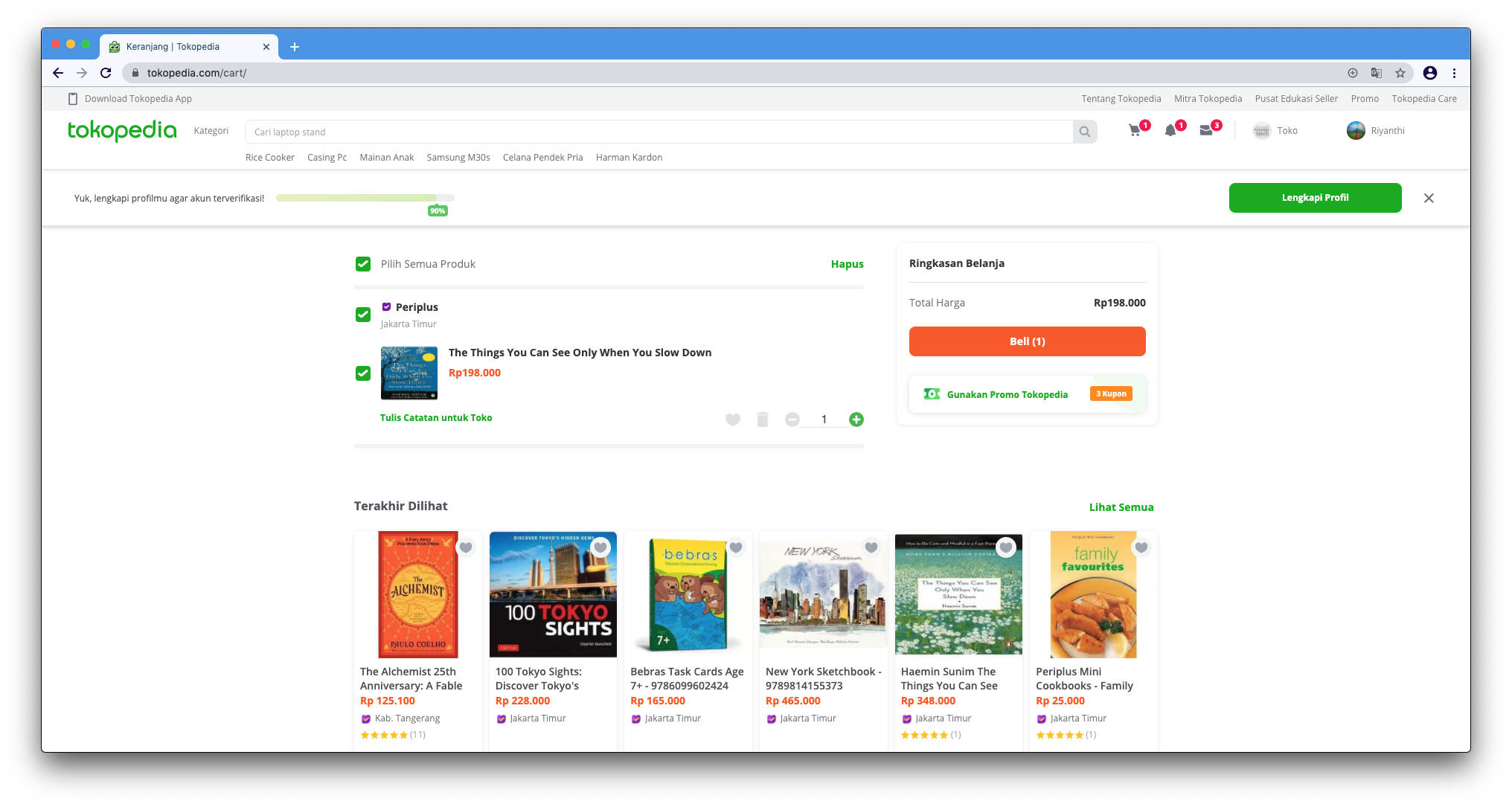
Task: Open the cart item book thumbnail
Action: 409,373
